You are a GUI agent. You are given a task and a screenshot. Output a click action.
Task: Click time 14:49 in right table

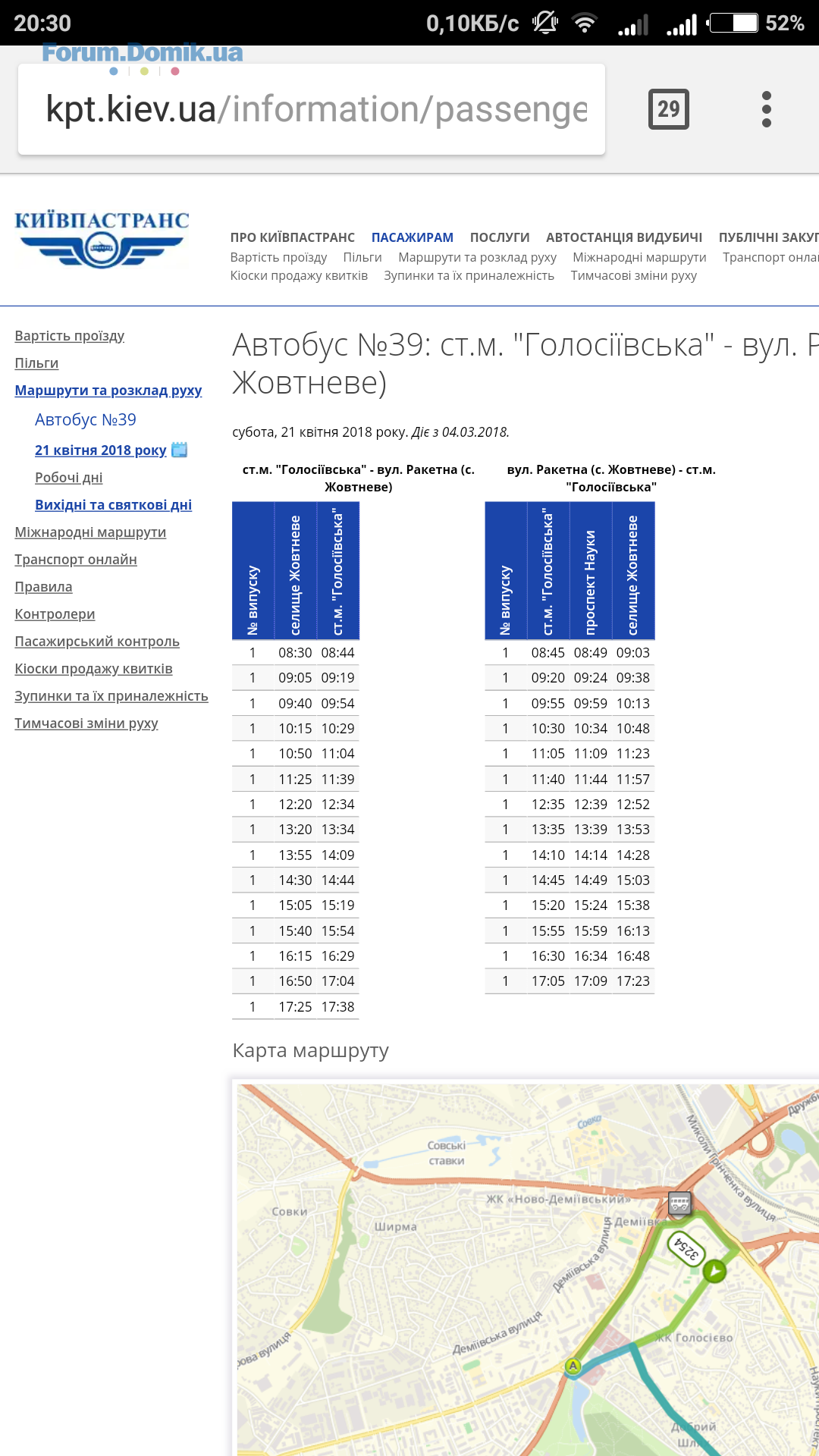coord(590,880)
